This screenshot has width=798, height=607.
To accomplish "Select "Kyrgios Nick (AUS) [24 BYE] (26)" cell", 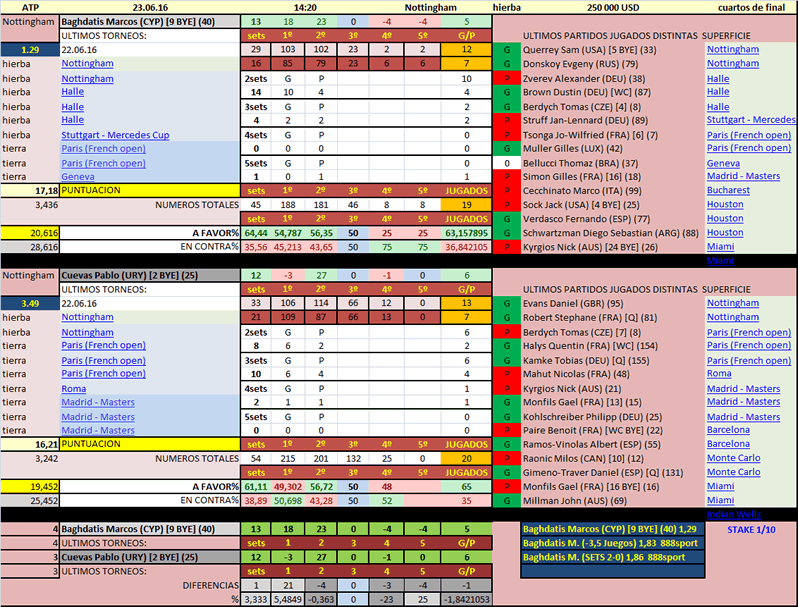I will tap(613, 247).
